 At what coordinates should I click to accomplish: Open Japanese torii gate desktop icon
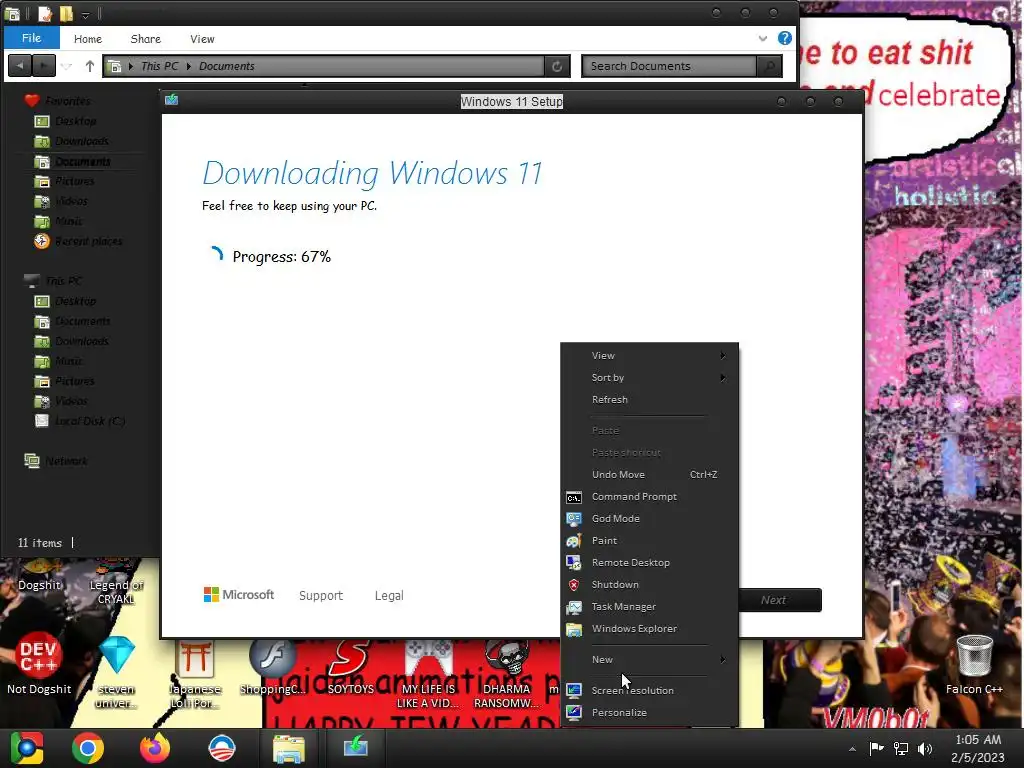coord(195,675)
